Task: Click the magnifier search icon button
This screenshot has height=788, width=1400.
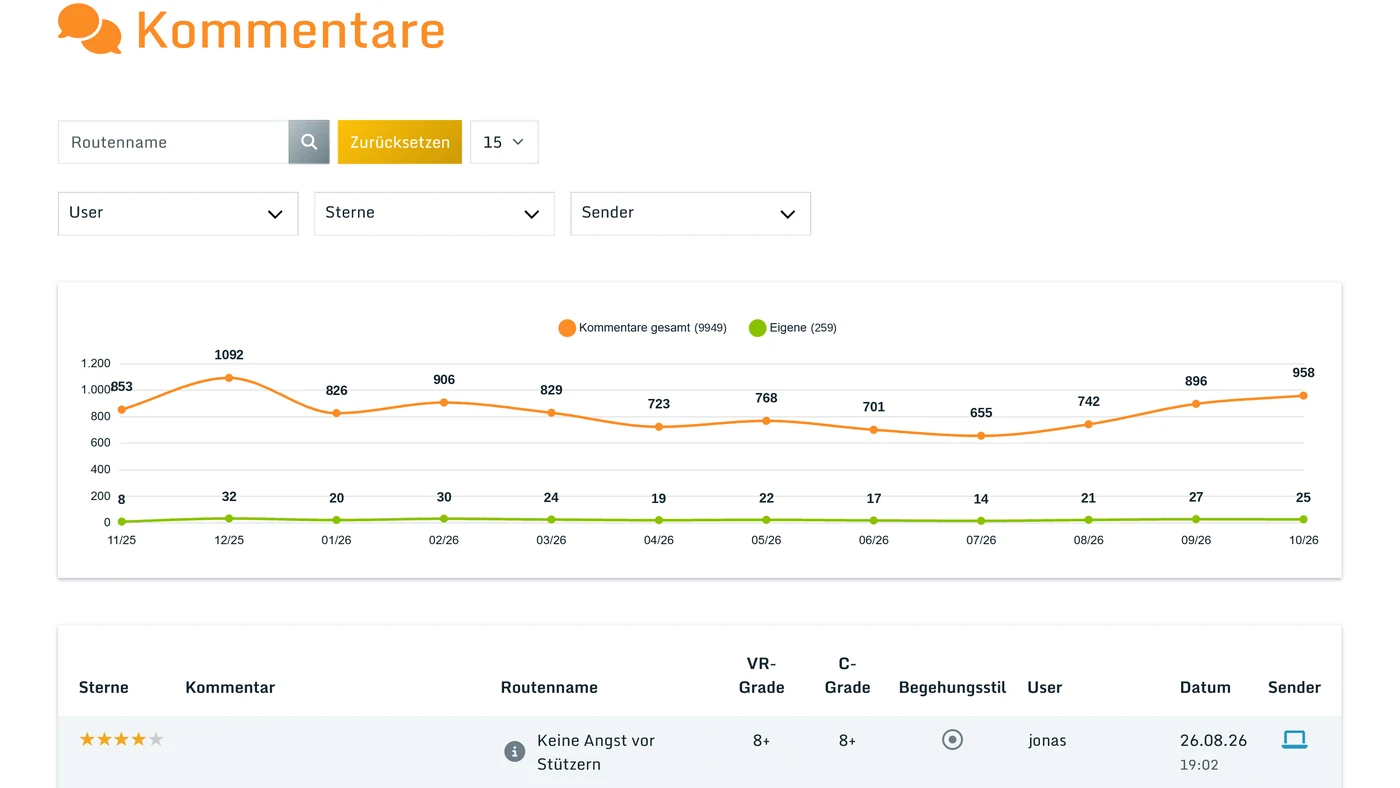Action: pyautogui.click(x=309, y=142)
